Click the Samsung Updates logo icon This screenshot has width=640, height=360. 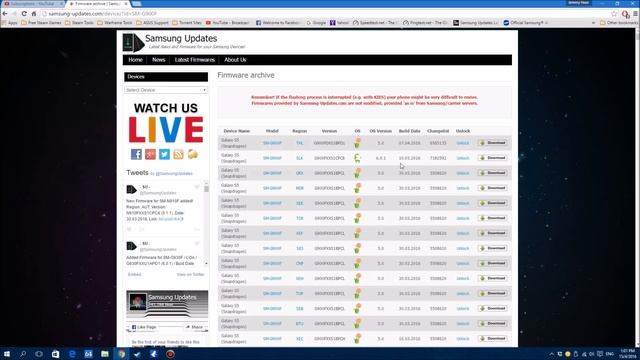133,42
